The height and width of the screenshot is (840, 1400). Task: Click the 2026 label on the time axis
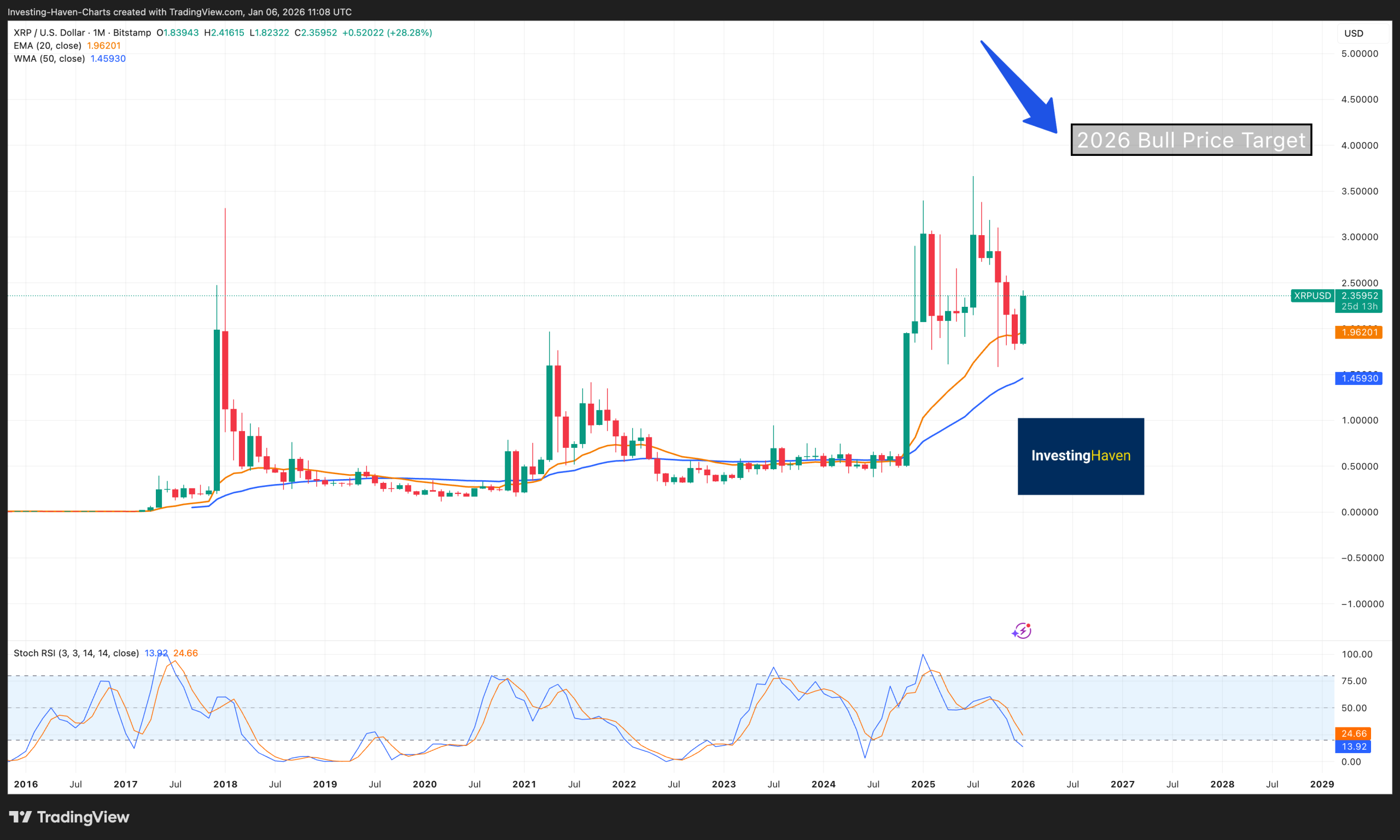tap(1023, 784)
